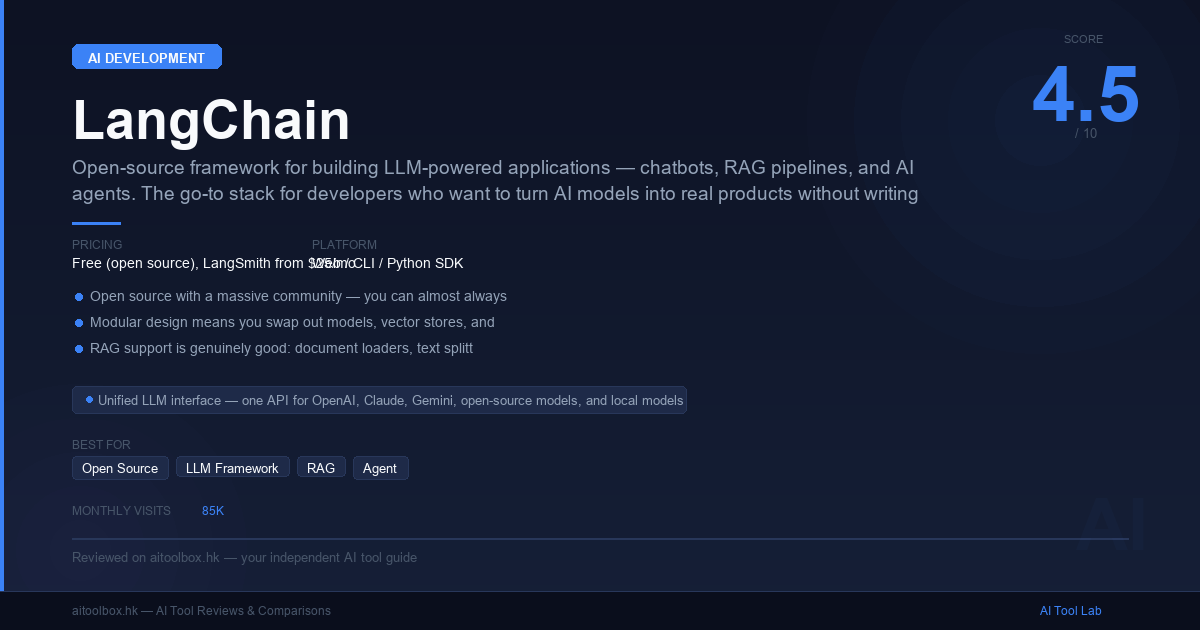Click the PRICING label
This screenshot has width=1200, height=630.
pos(97,245)
